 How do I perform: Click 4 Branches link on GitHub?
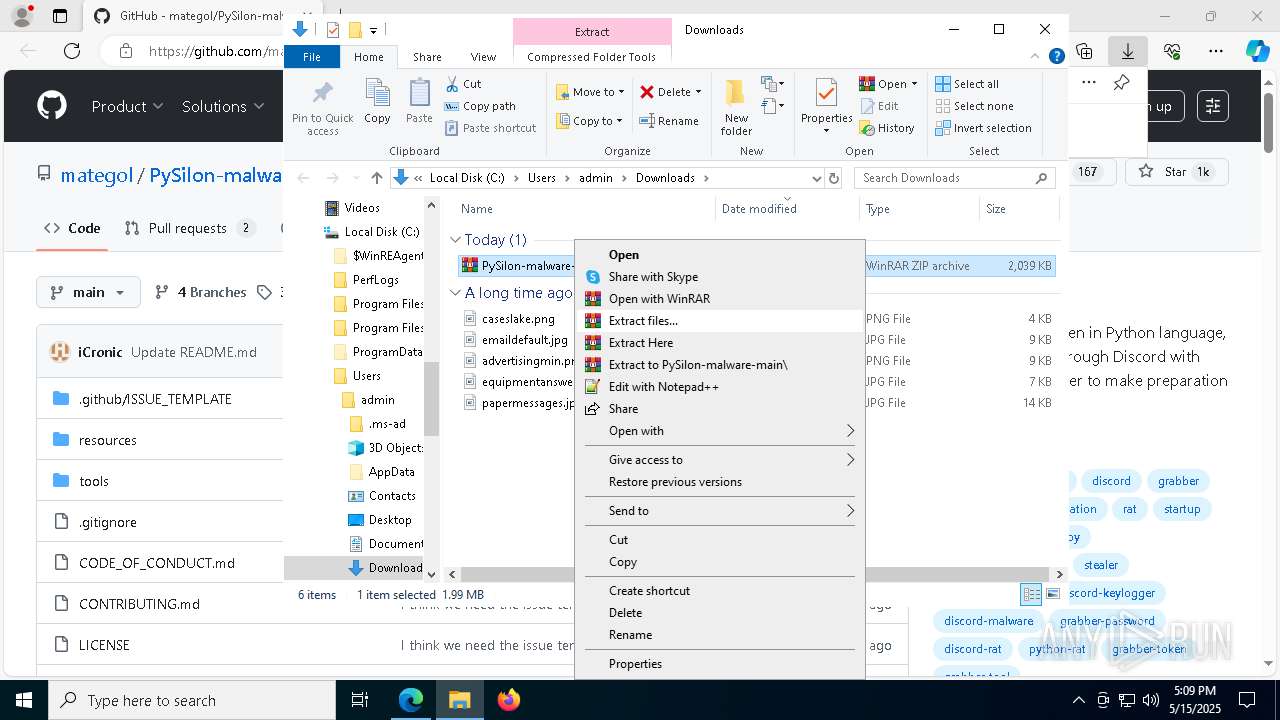(201, 292)
